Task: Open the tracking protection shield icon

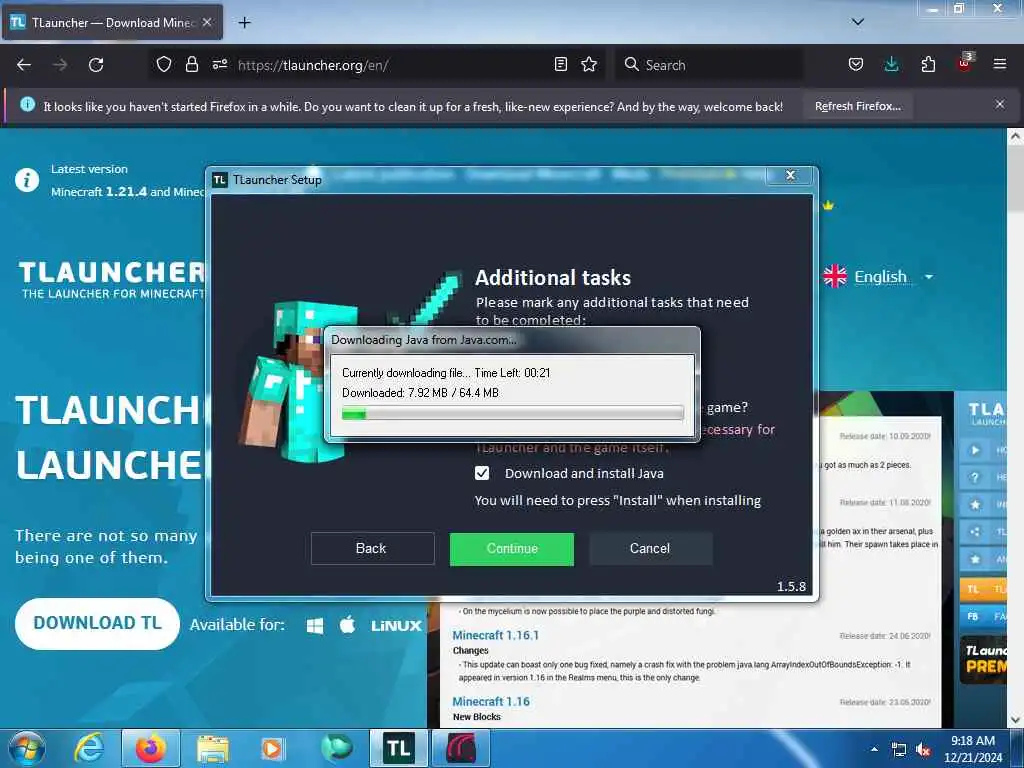Action: (164, 64)
